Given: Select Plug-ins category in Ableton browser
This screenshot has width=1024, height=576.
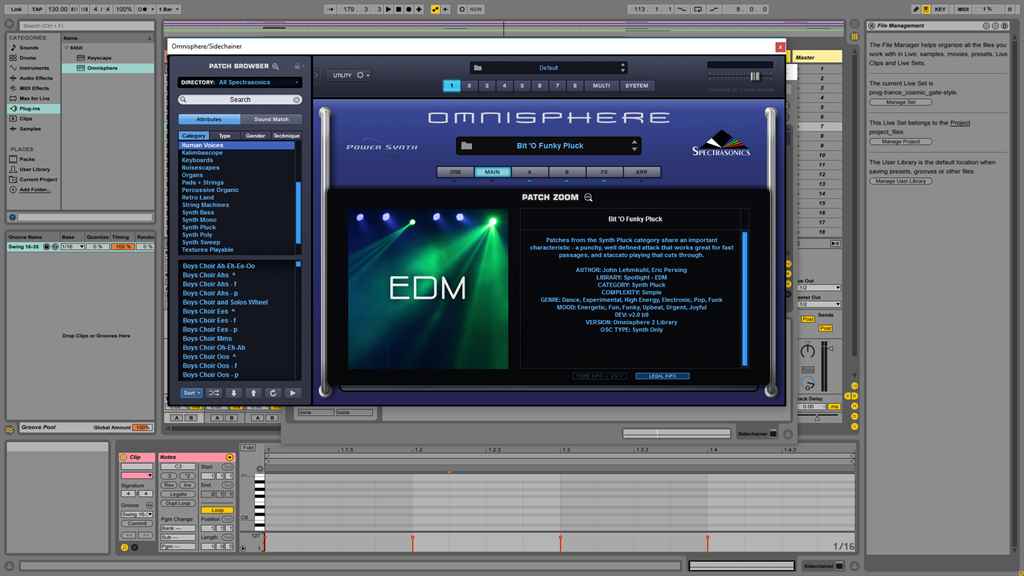Looking at the screenshot, I should (x=33, y=108).
